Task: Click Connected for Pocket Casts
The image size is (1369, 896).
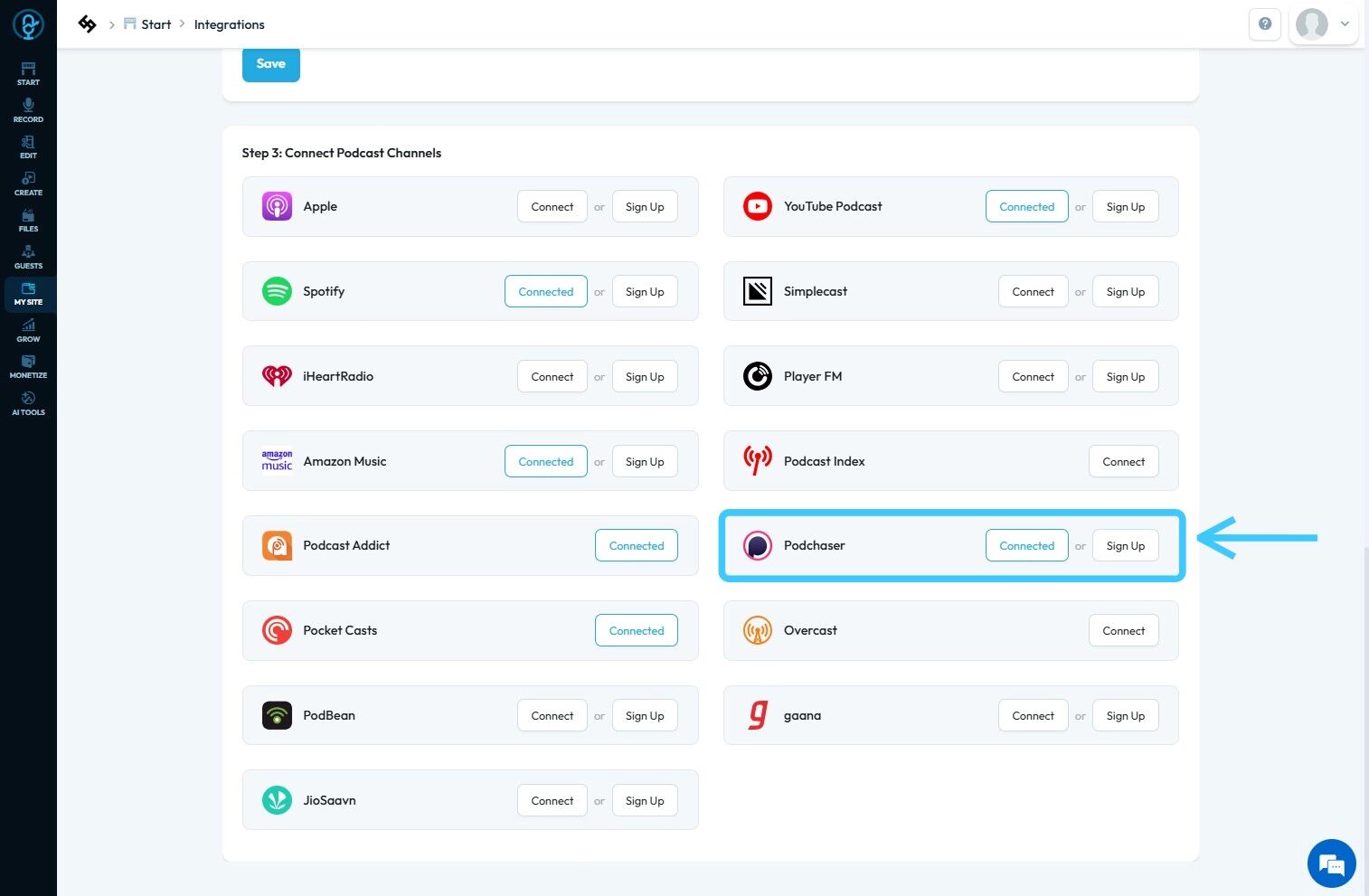Action: (x=637, y=631)
